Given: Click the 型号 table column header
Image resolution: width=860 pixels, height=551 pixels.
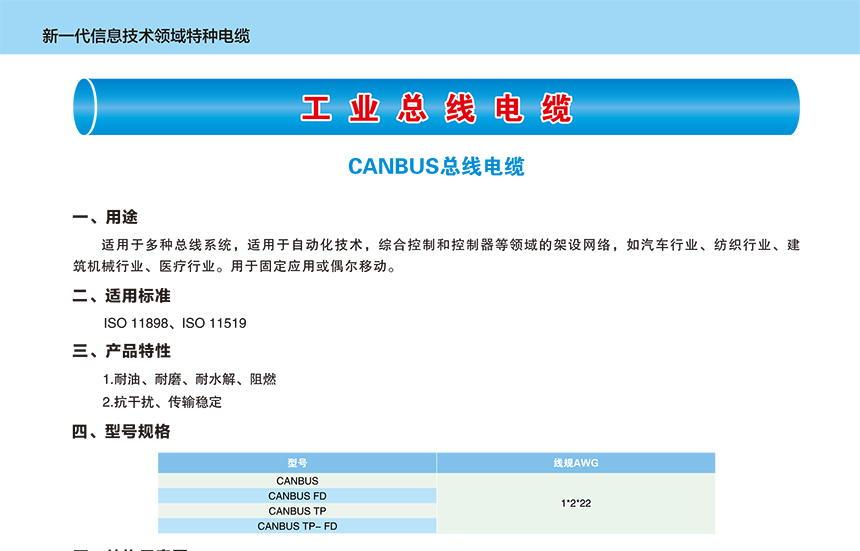Looking at the screenshot, I should click(297, 463).
